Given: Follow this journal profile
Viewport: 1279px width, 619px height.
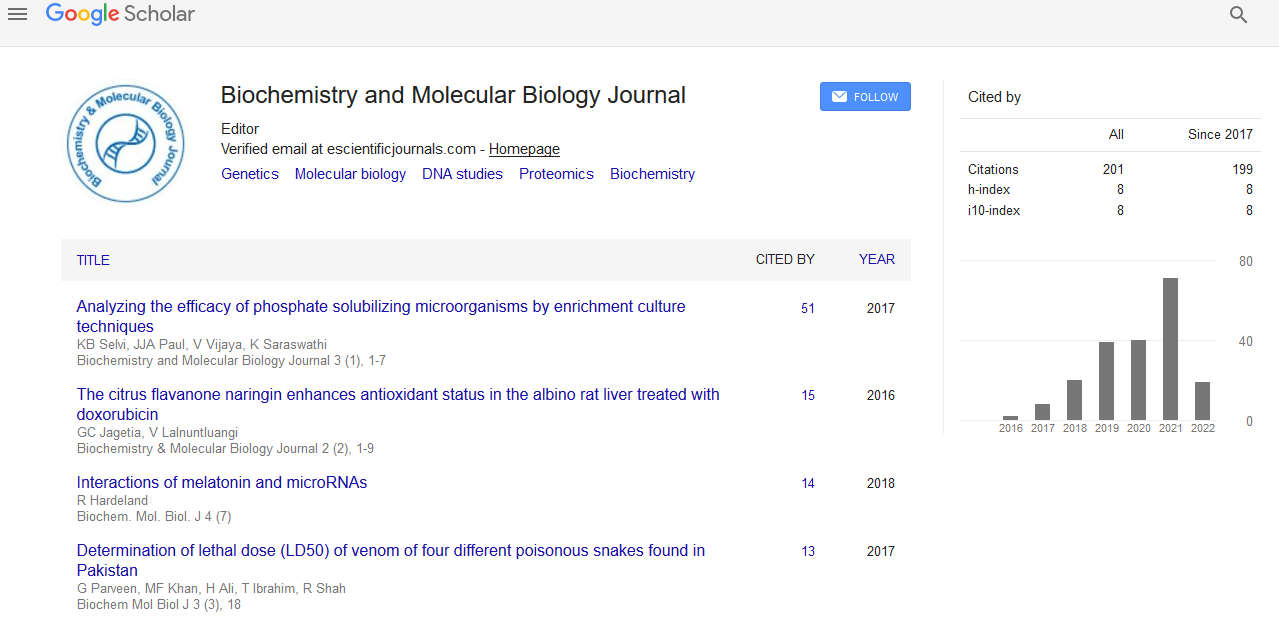Looking at the screenshot, I should [865, 97].
